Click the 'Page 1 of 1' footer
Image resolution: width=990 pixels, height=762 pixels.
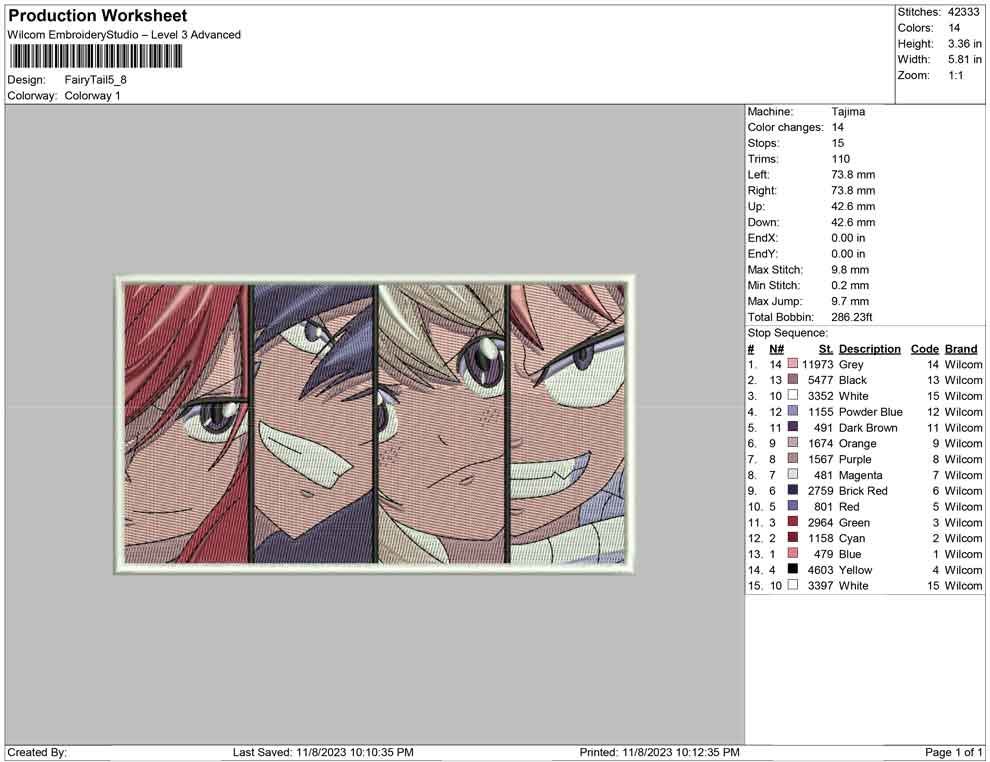pos(953,752)
